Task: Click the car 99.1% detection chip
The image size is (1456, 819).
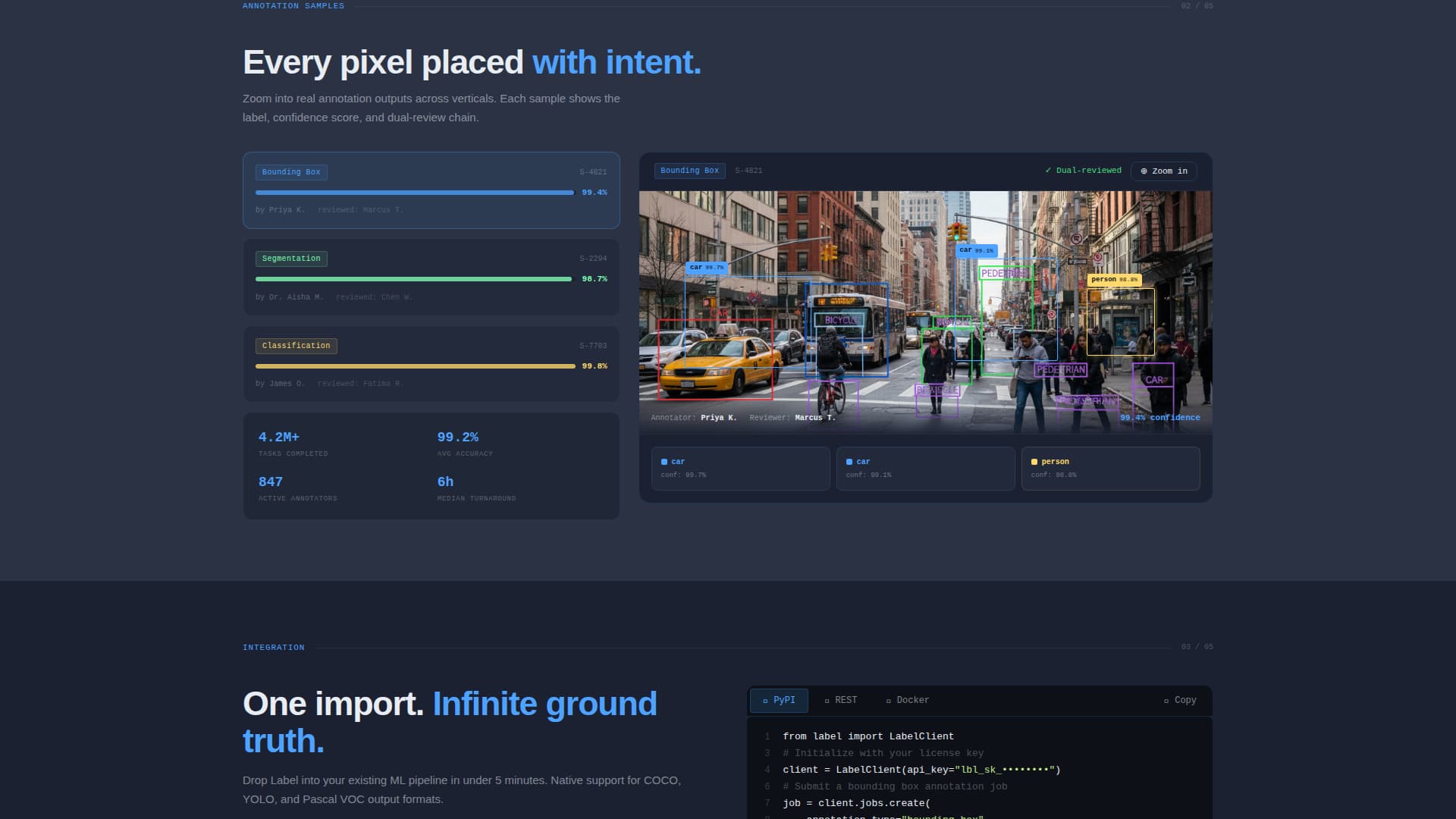Action: pyautogui.click(x=925, y=469)
